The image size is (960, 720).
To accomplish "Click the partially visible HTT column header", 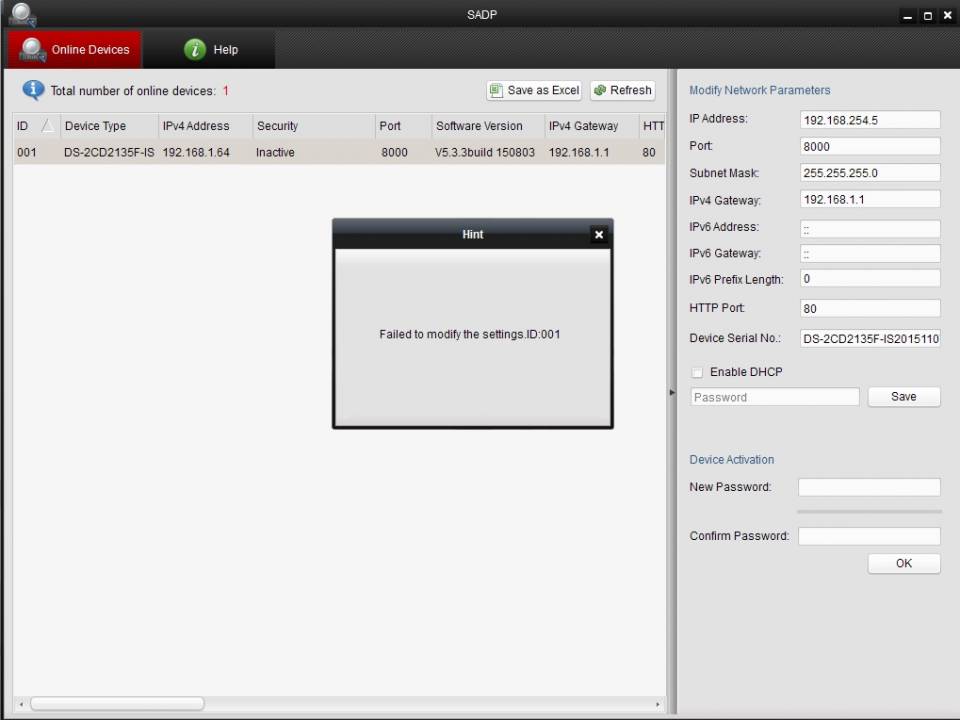I will click(653, 126).
